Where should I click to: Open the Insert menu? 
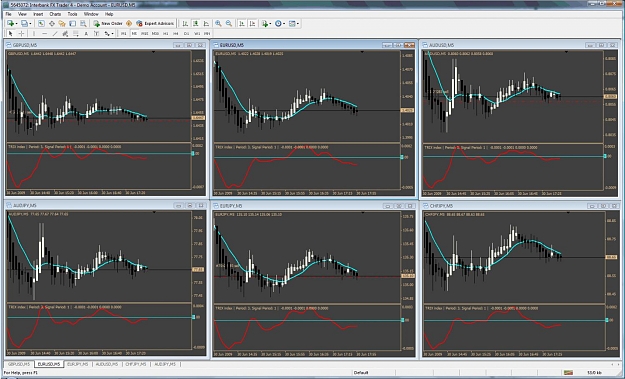click(38, 14)
